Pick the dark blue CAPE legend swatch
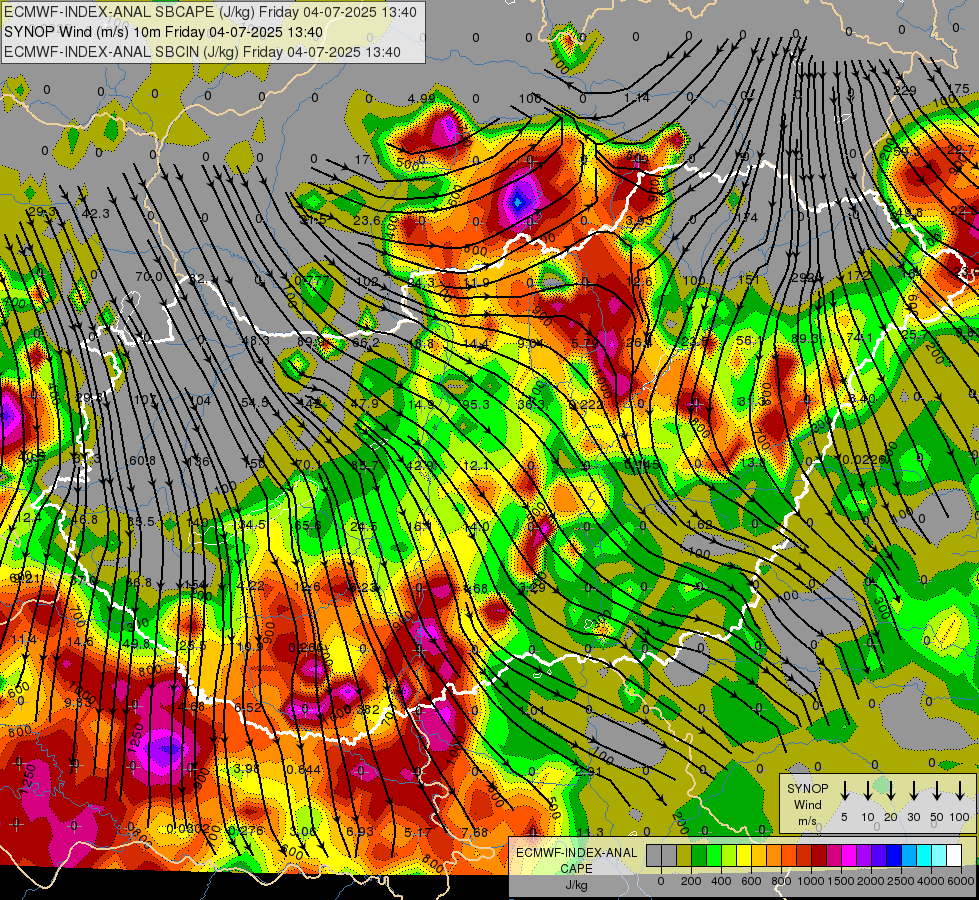The image size is (979, 900). [893, 856]
